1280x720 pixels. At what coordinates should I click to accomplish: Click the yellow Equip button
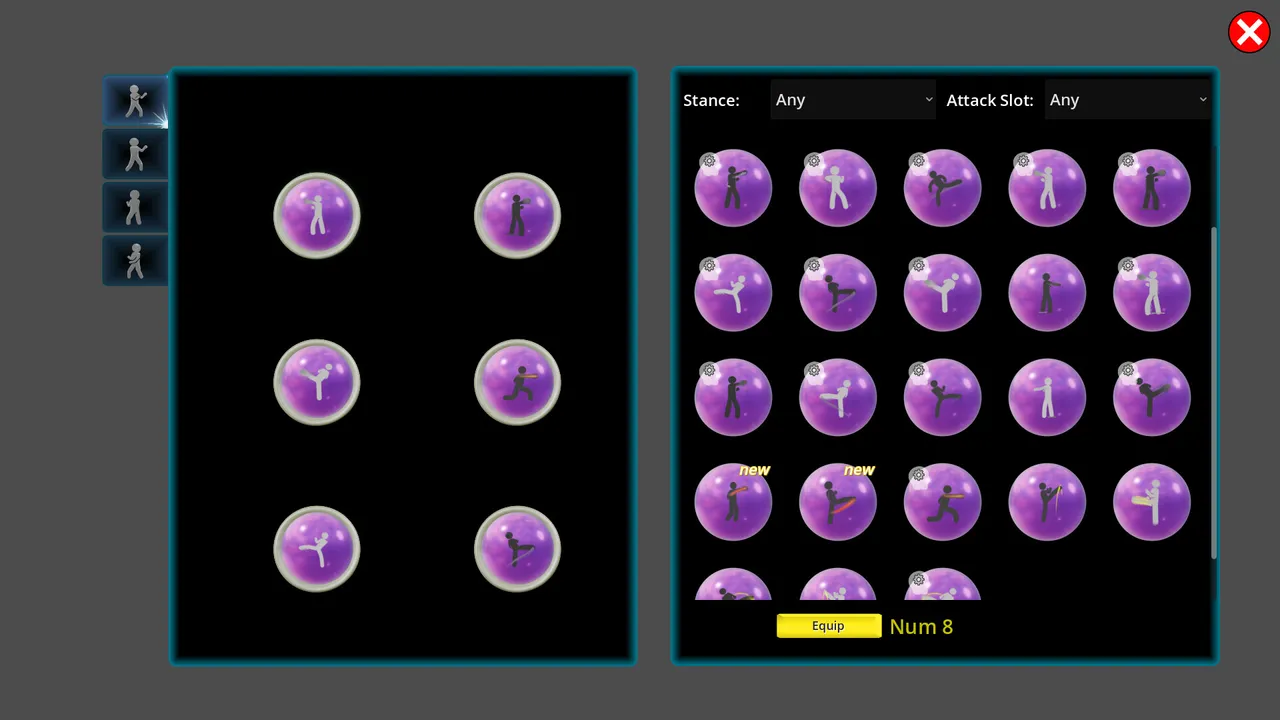829,626
